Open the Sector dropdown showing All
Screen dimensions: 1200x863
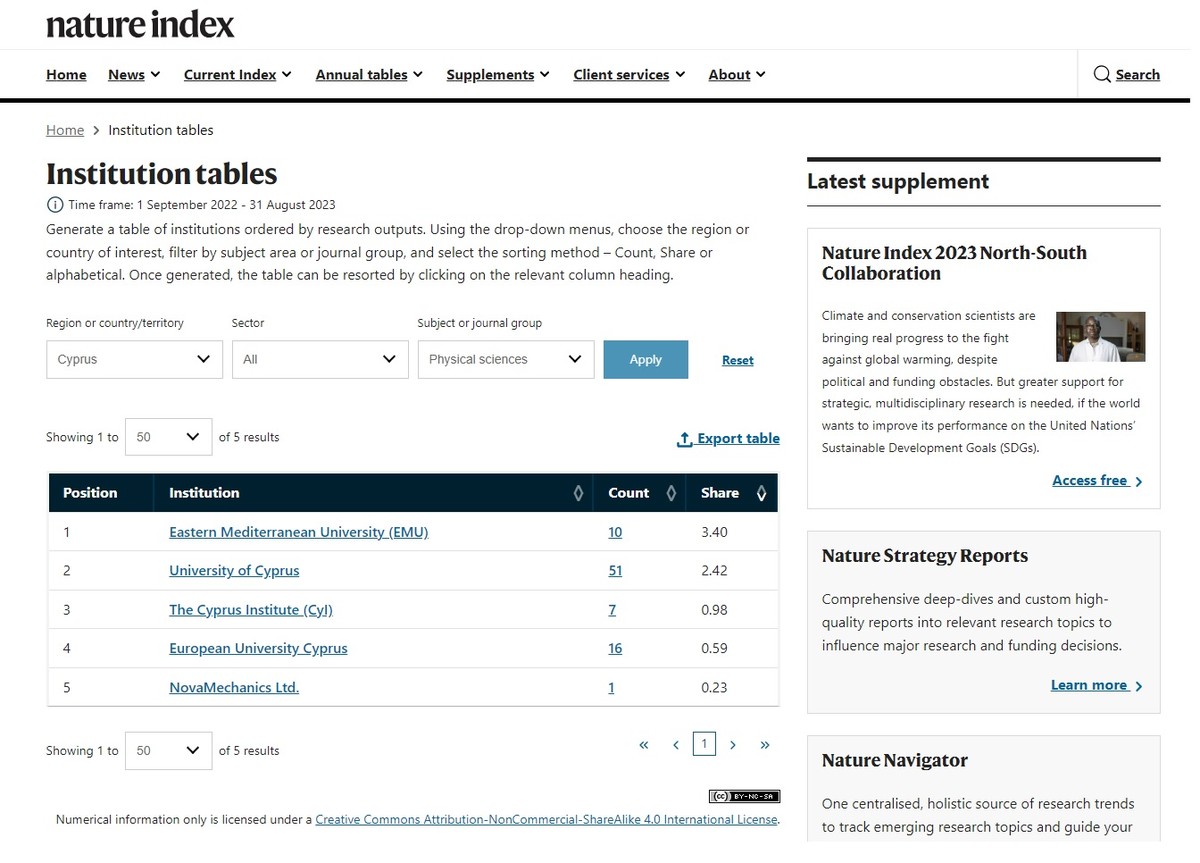[x=320, y=359]
